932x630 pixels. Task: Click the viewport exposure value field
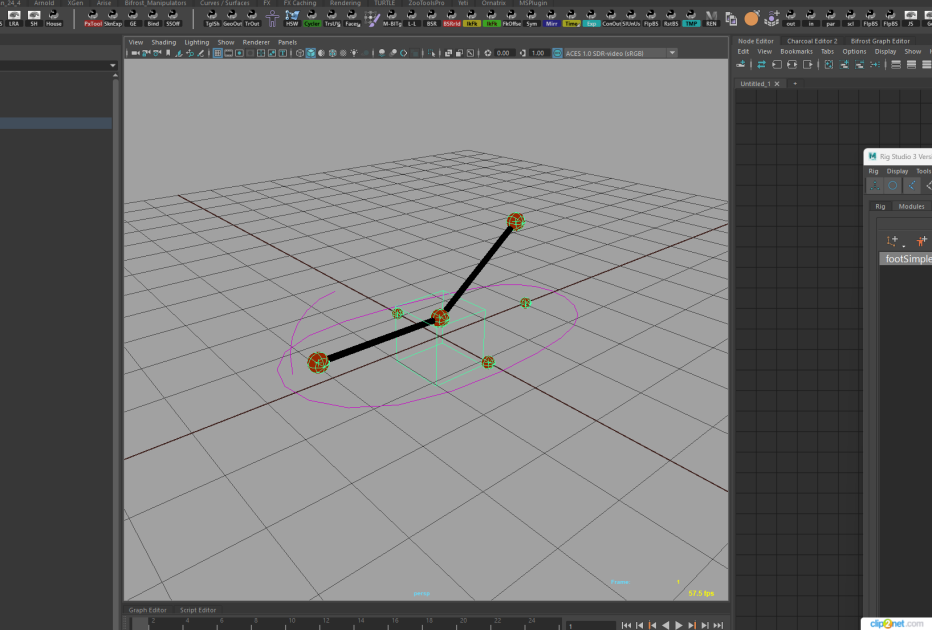pyautogui.click(x=503, y=53)
